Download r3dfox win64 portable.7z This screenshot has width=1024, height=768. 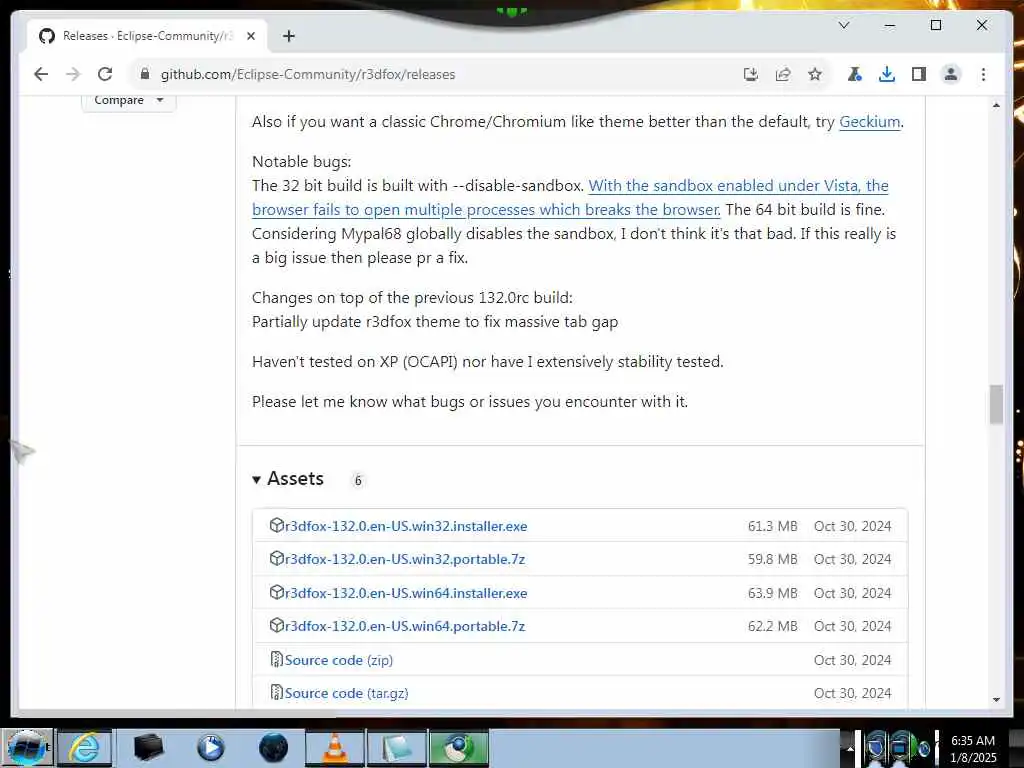pyautogui.click(x=405, y=626)
